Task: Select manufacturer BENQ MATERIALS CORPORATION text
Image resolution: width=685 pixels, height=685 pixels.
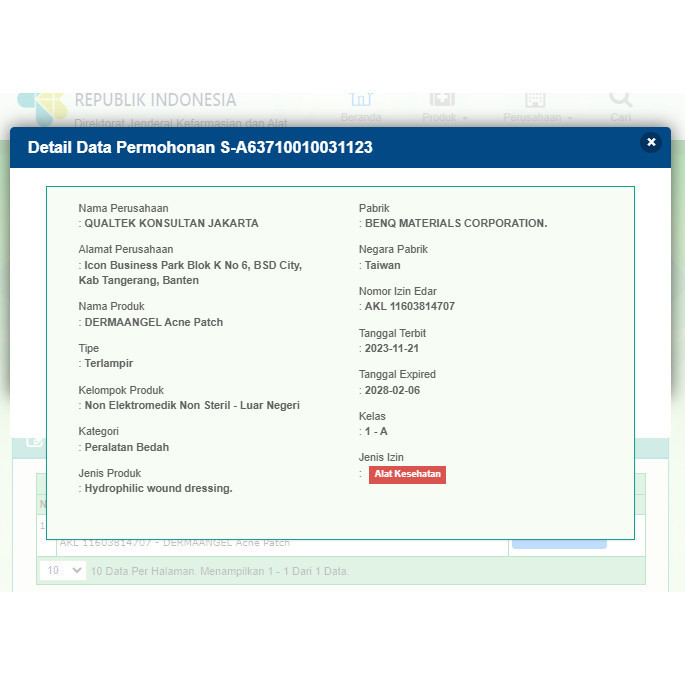Action: click(456, 223)
